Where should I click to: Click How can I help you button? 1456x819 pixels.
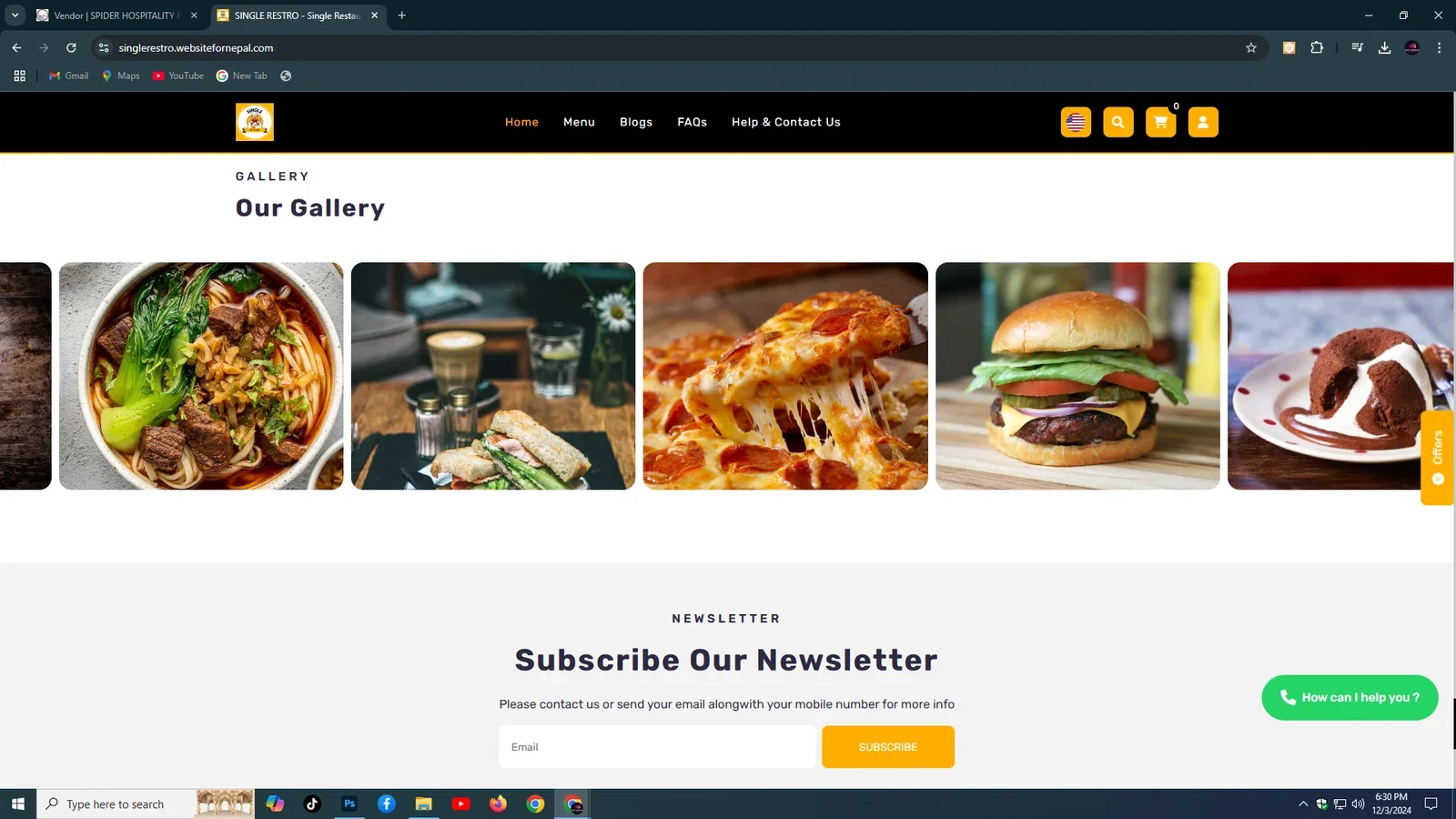1350,698
